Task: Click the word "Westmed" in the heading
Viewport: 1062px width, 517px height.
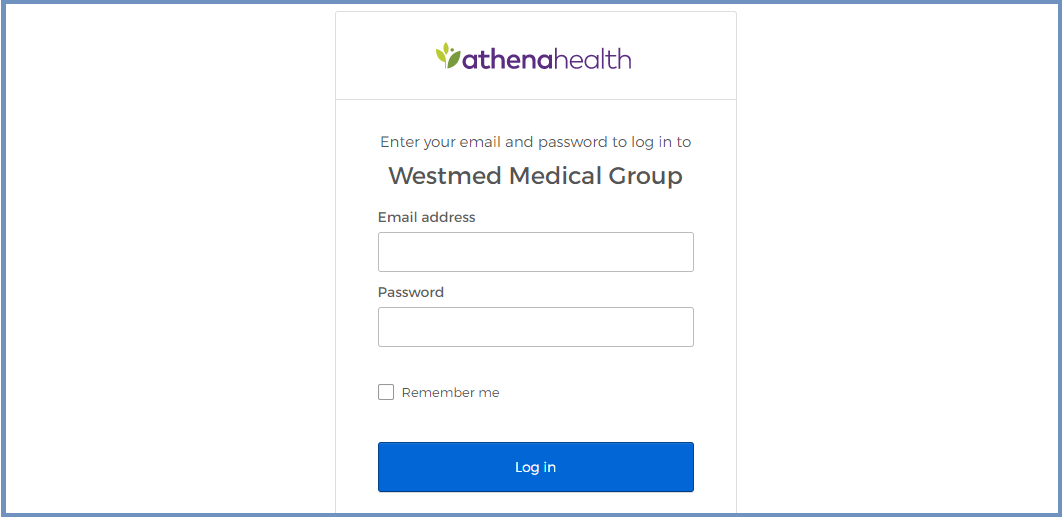Action: coord(445,176)
